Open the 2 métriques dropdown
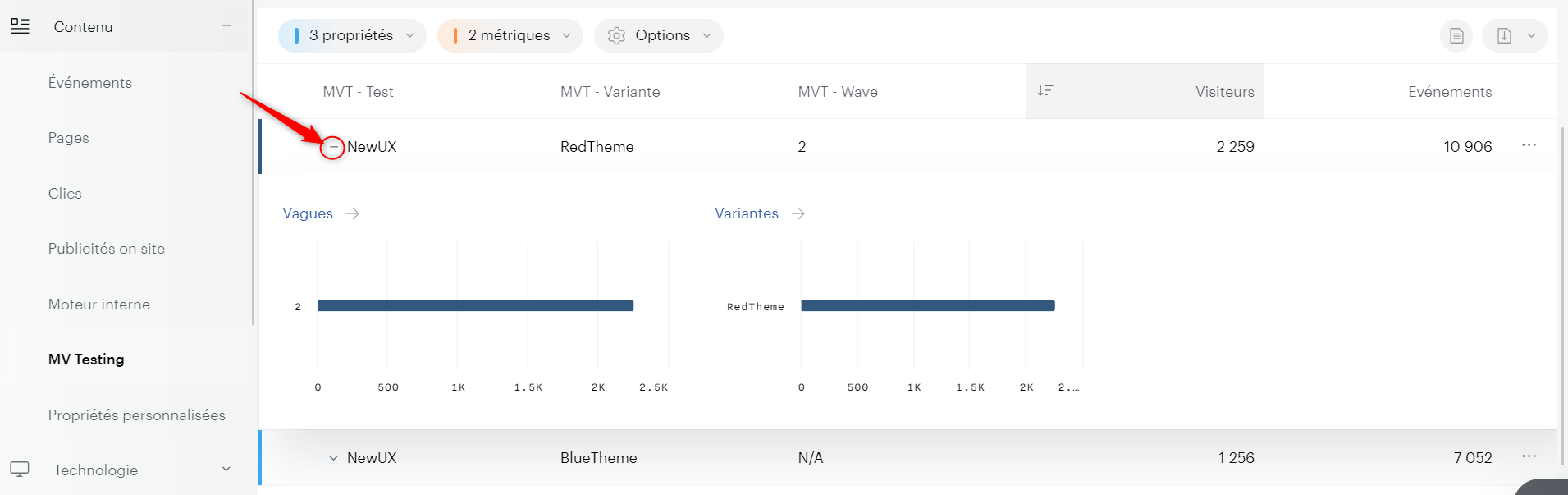1568x495 pixels. (x=510, y=35)
